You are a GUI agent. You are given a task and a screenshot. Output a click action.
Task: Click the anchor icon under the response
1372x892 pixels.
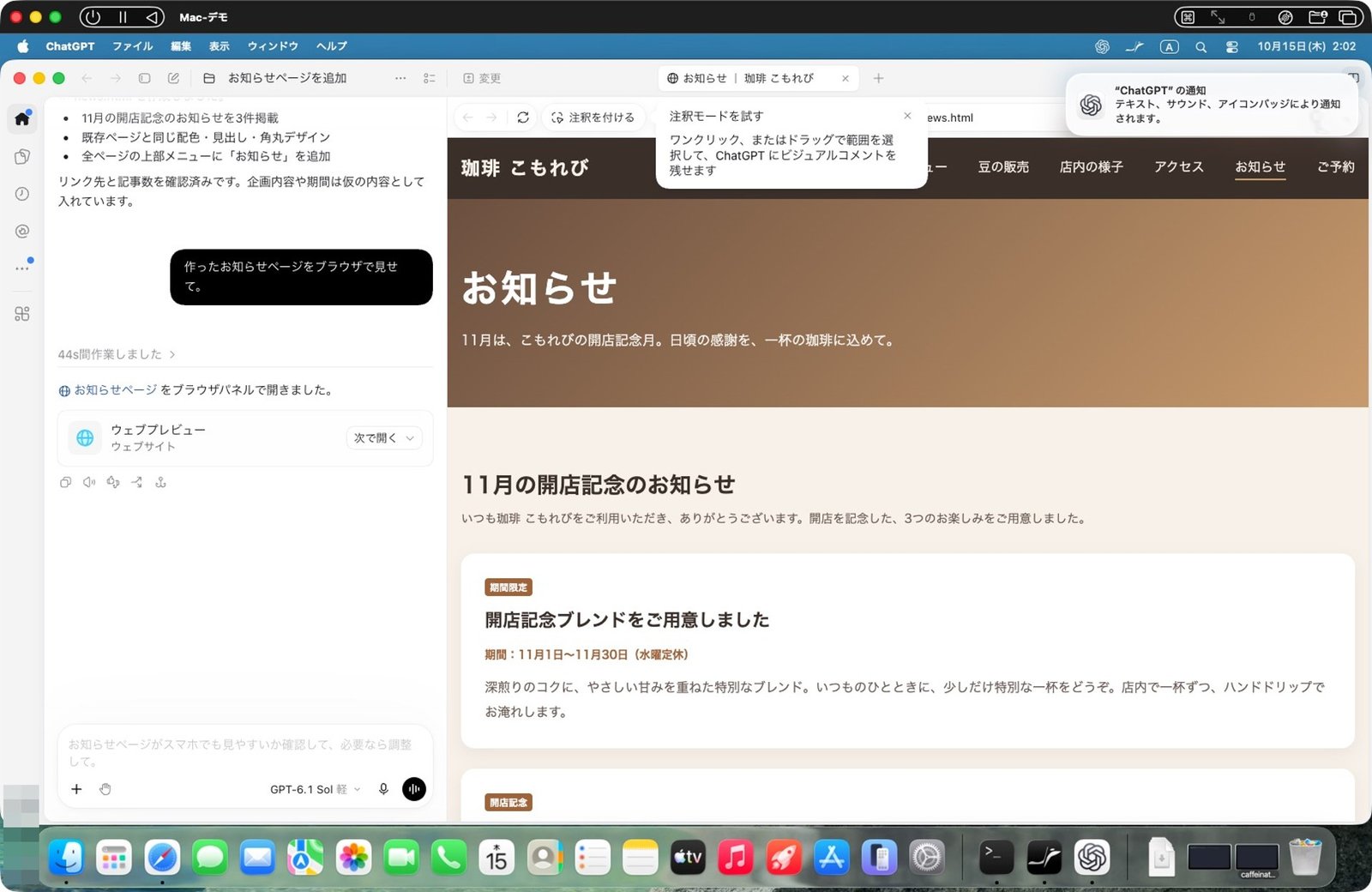(x=160, y=483)
